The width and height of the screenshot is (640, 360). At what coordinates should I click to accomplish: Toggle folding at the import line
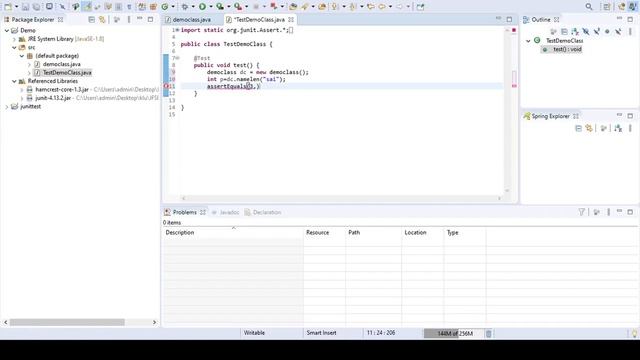(178, 30)
